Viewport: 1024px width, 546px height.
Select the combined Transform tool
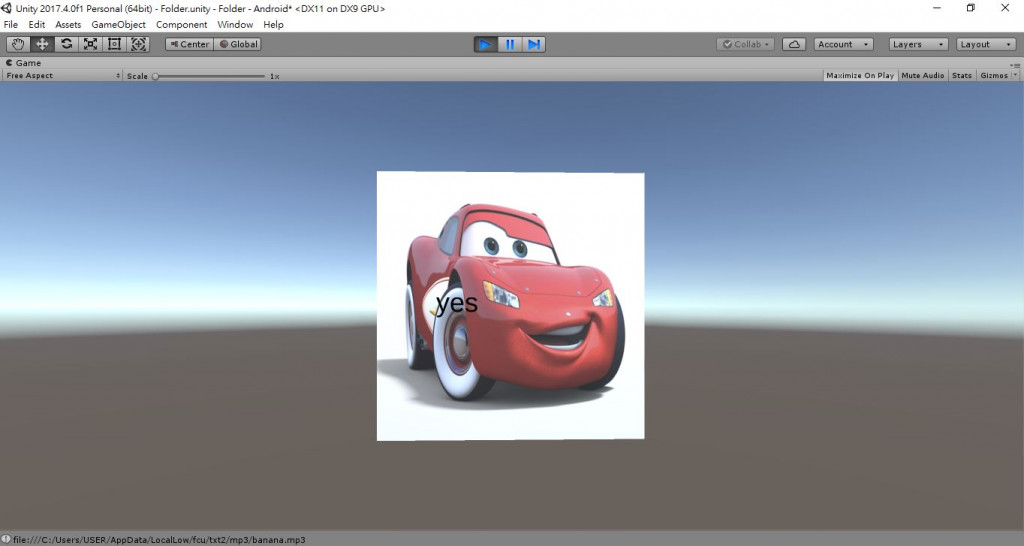click(138, 44)
